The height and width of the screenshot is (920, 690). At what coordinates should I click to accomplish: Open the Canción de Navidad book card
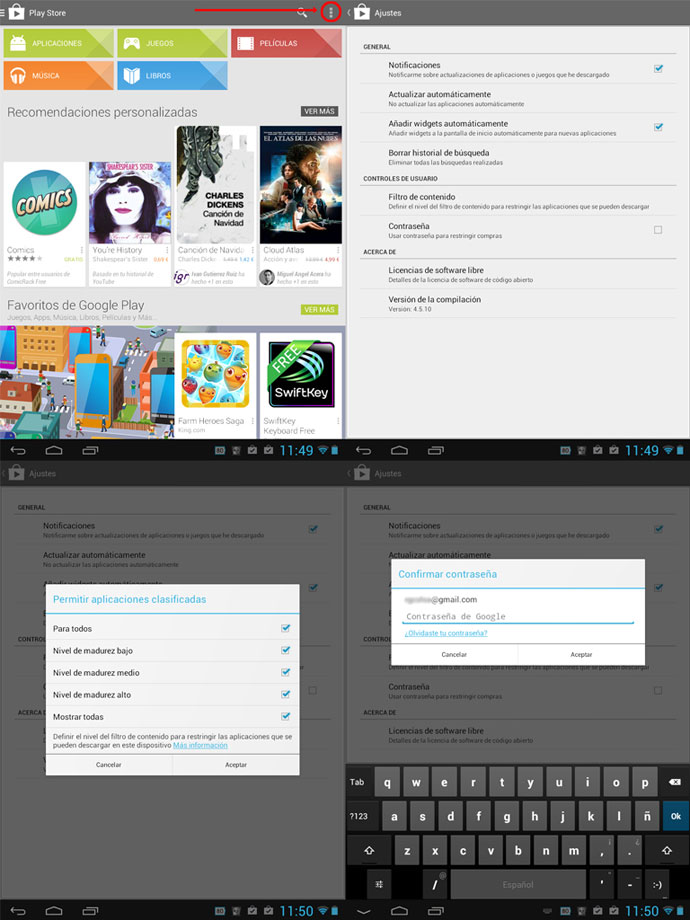pos(216,207)
